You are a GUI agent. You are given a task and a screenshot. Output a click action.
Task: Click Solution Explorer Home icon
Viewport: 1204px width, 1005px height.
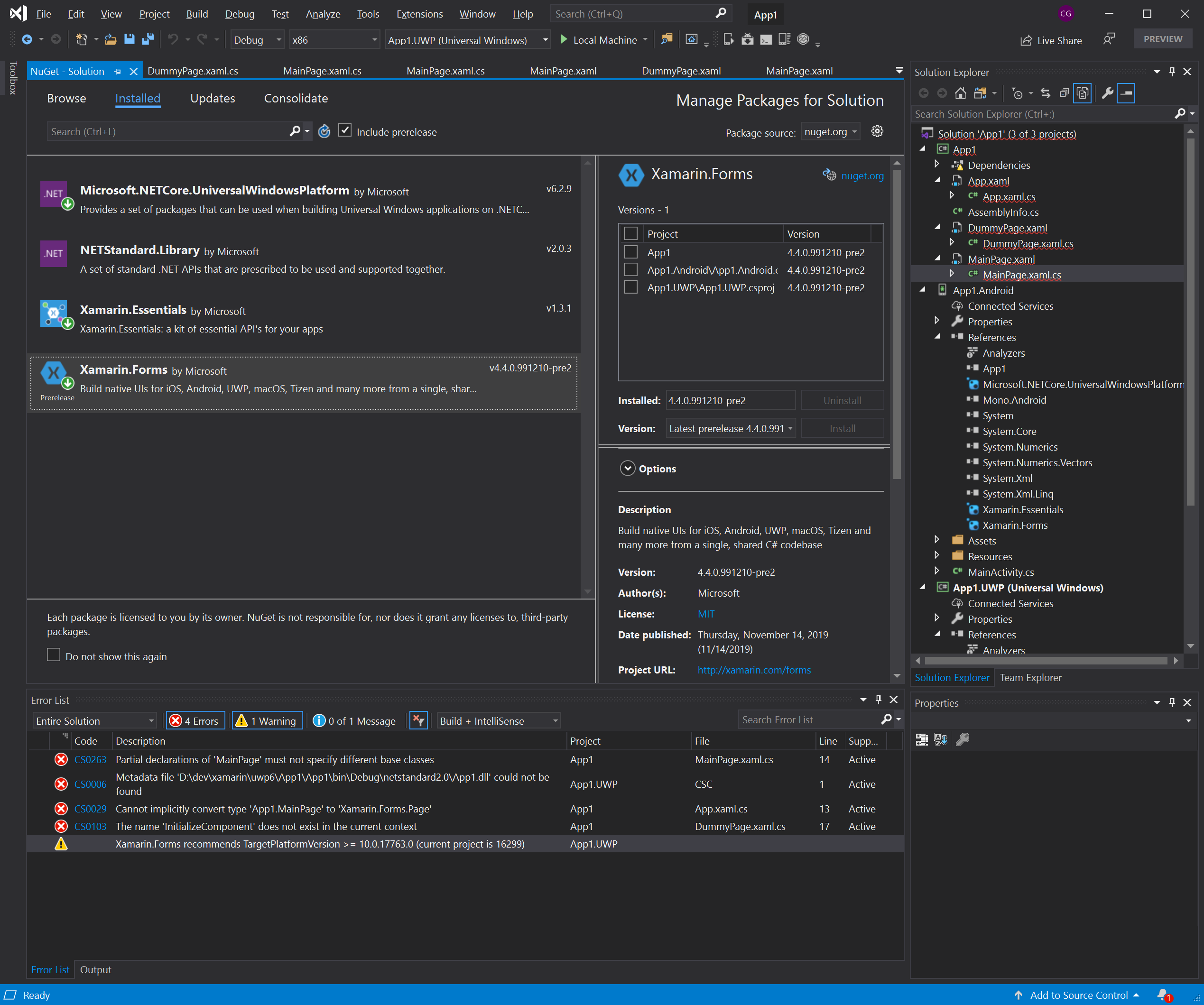pyautogui.click(x=960, y=93)
